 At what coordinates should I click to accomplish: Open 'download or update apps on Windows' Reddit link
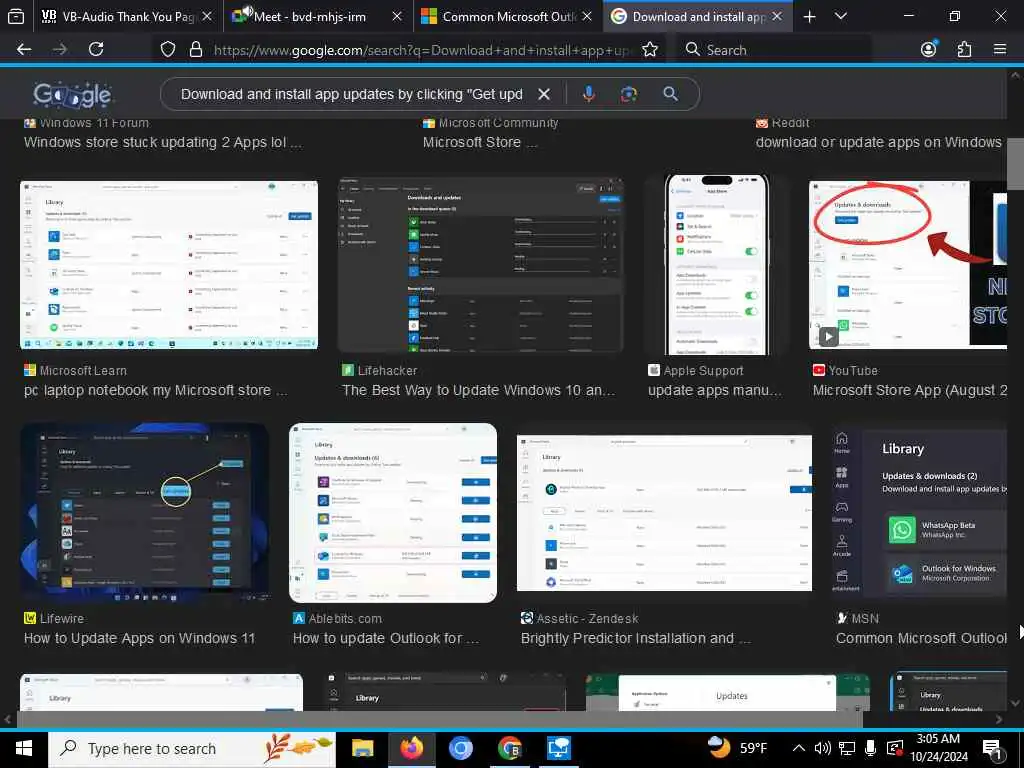[x=878, y=142]
